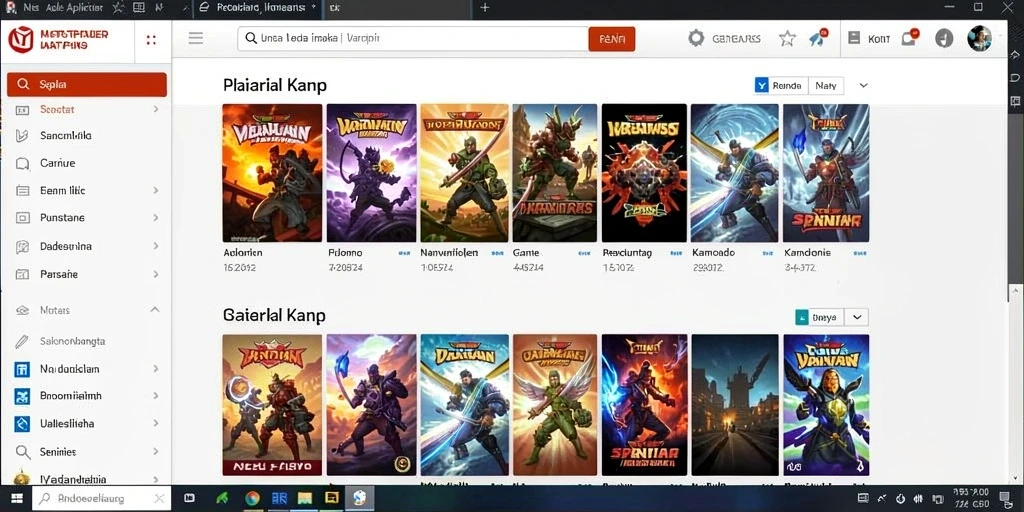Screen dimensions: 1024x512
Task: Collapse the Motars section chevron
Action: point(155,310)
